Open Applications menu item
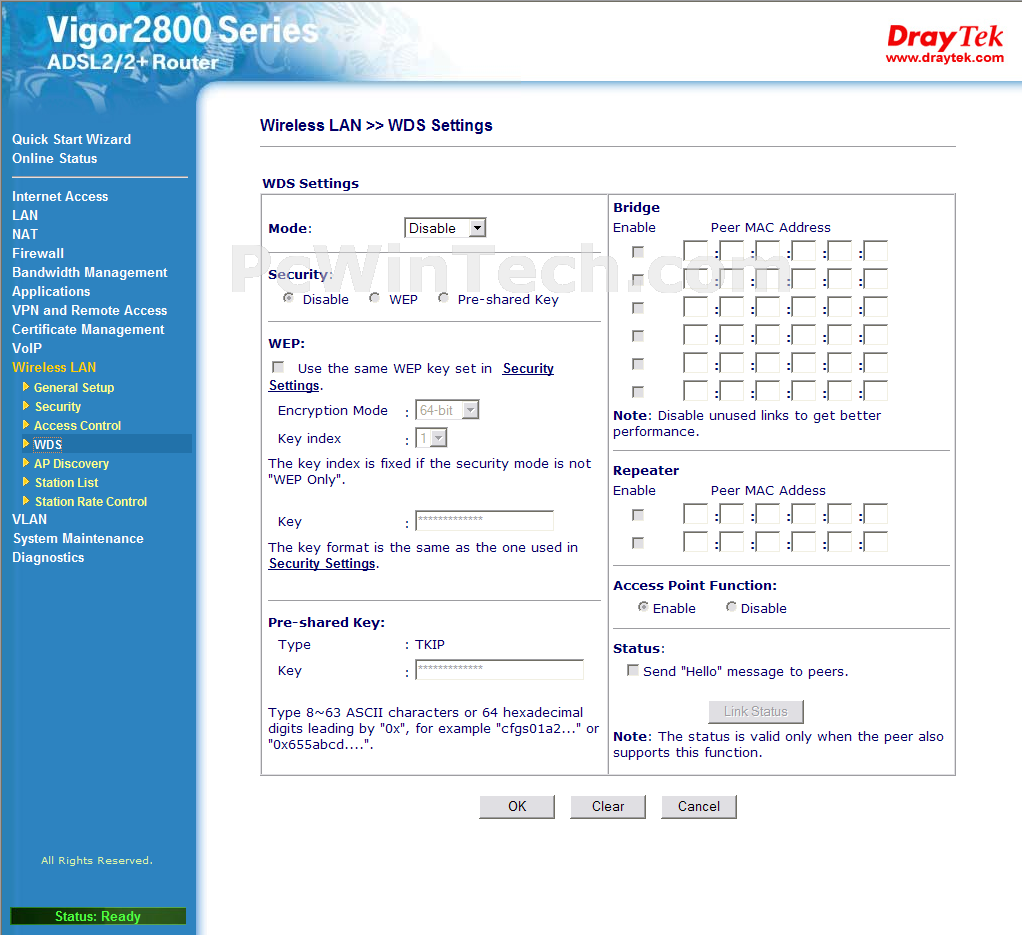Image resolution: width=1022 pixels, height=935 pixels. click(51, 291)
